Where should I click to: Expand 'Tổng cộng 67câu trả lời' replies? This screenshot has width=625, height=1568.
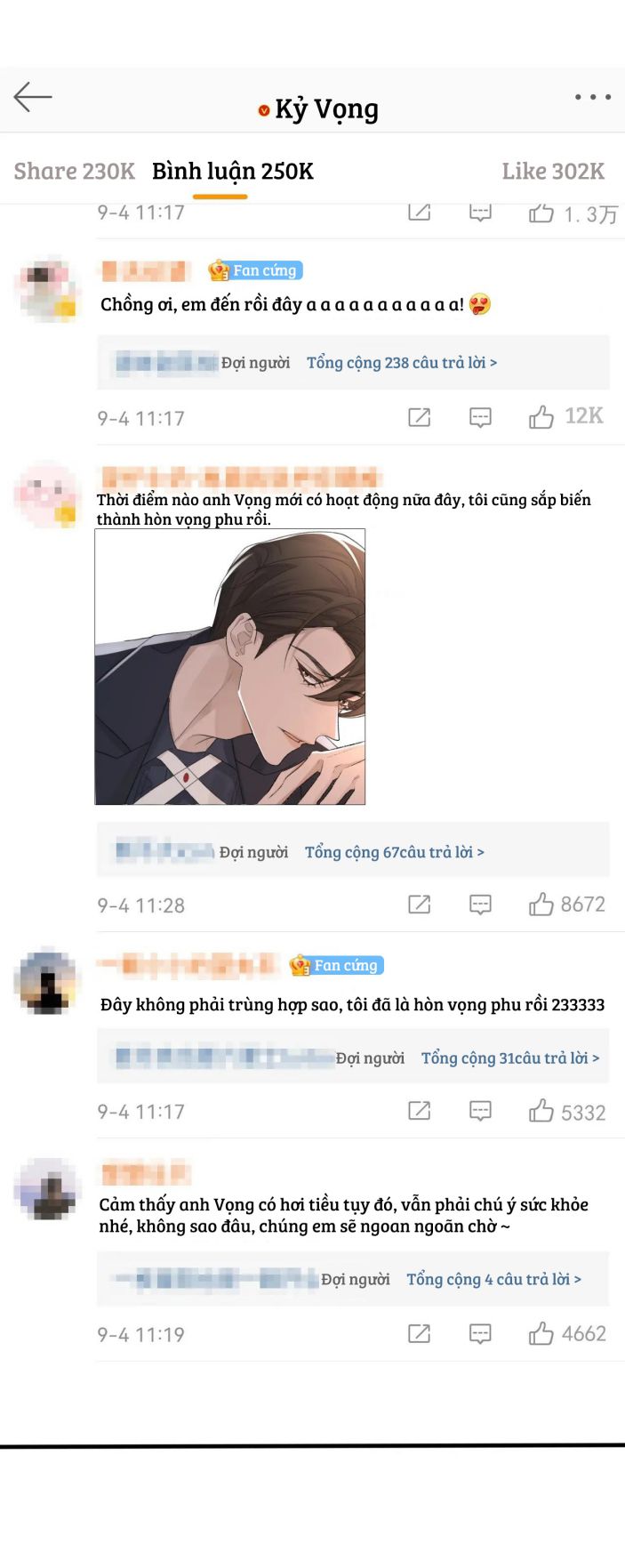tap(395, 852)
